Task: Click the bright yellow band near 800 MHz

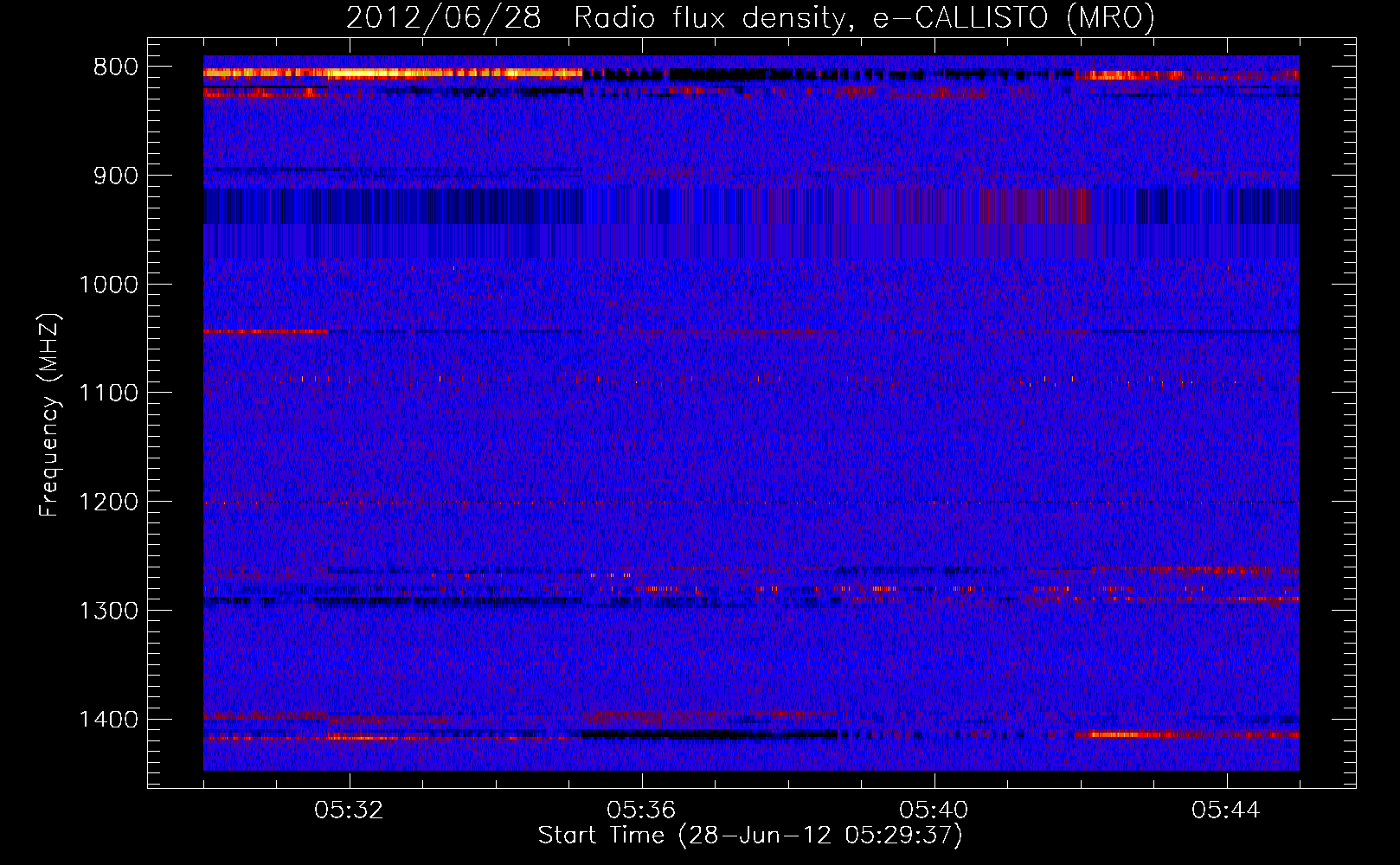Action: [393, 74]
